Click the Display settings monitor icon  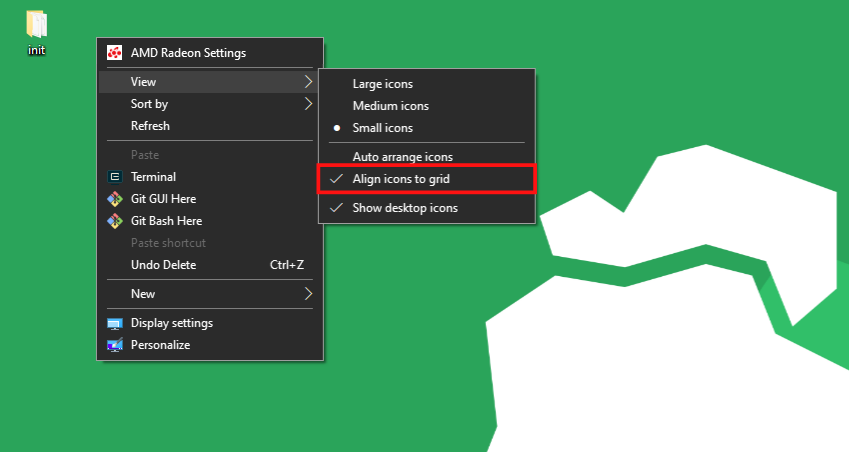pyautogui.click(x=114, y=324)
